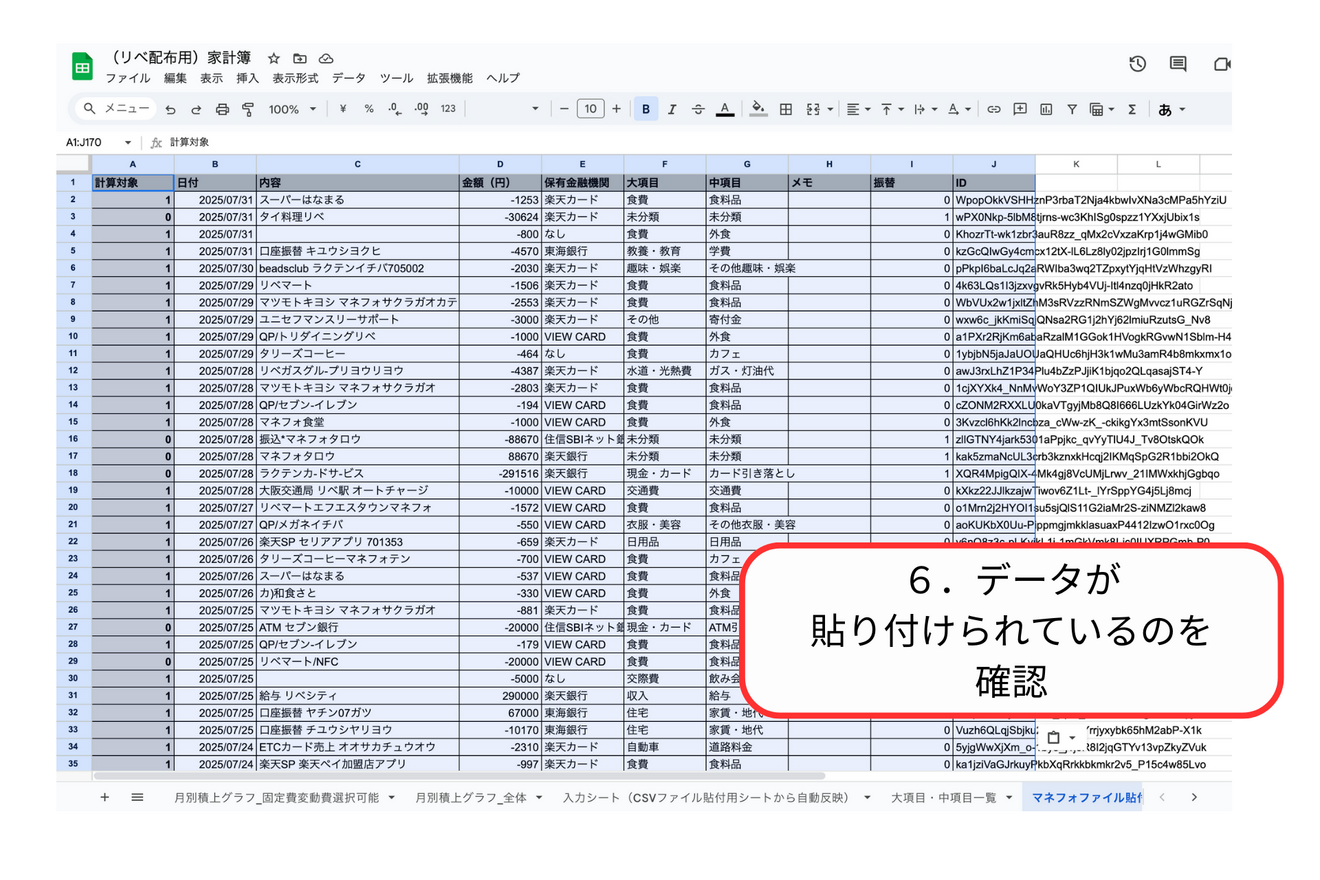Click the font size field
The width and height of the screenshot is (1320, 880).
(590, 109)
